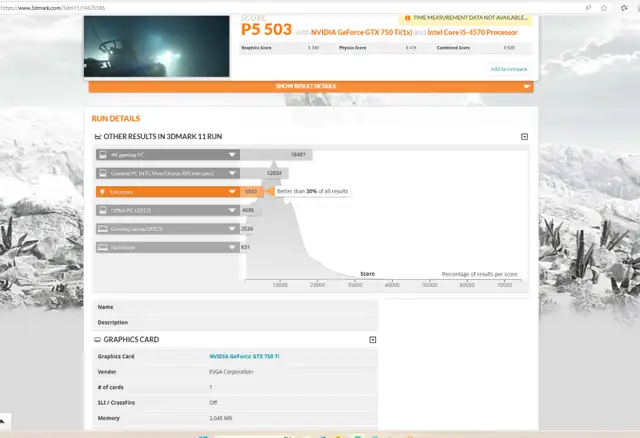The width and height of the screenshot is (640, 438).
Task: Click the Office PC (2013) desktop icon
Action: (103, 210)
